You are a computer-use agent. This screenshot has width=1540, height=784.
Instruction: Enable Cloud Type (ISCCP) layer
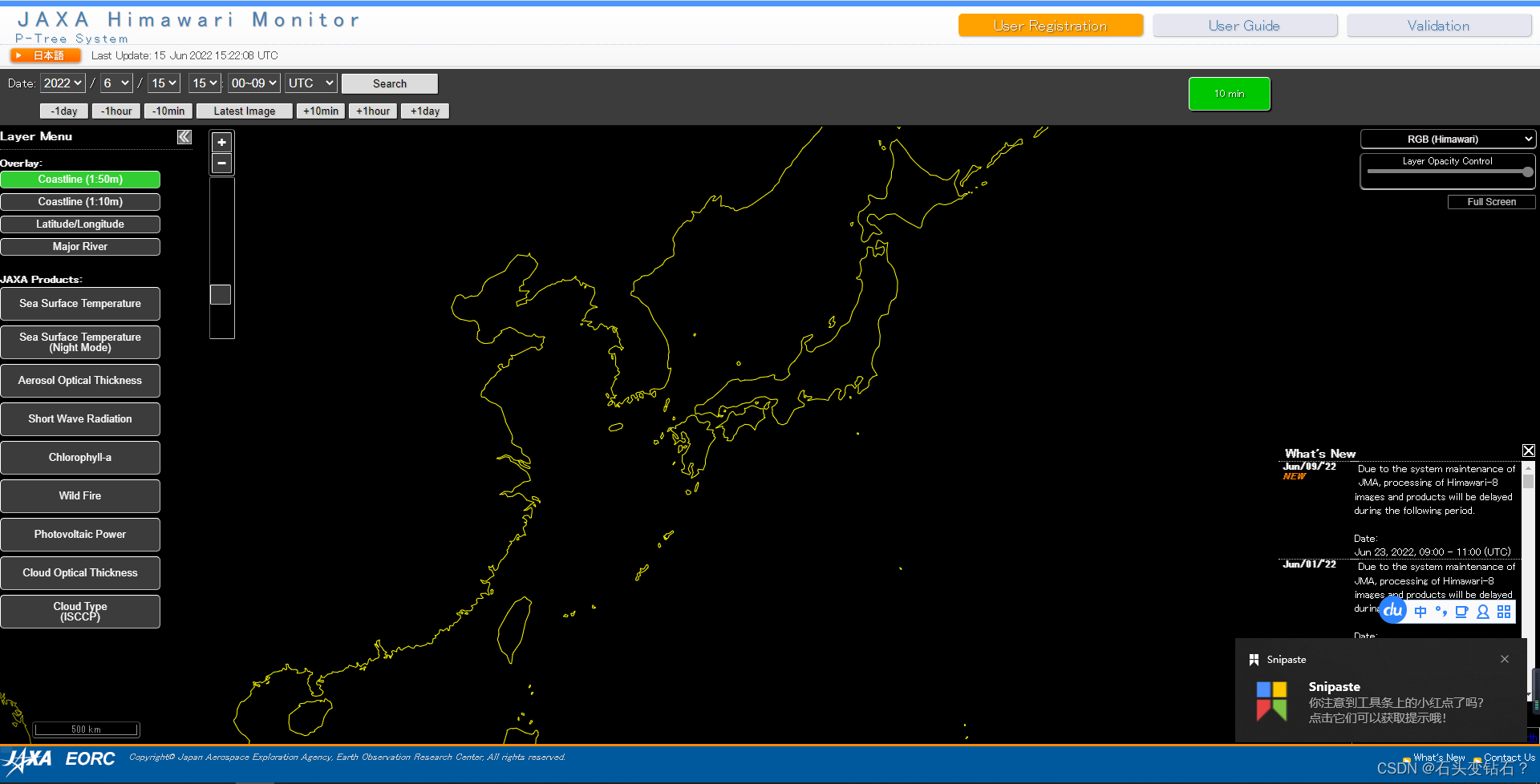(80, 612)
